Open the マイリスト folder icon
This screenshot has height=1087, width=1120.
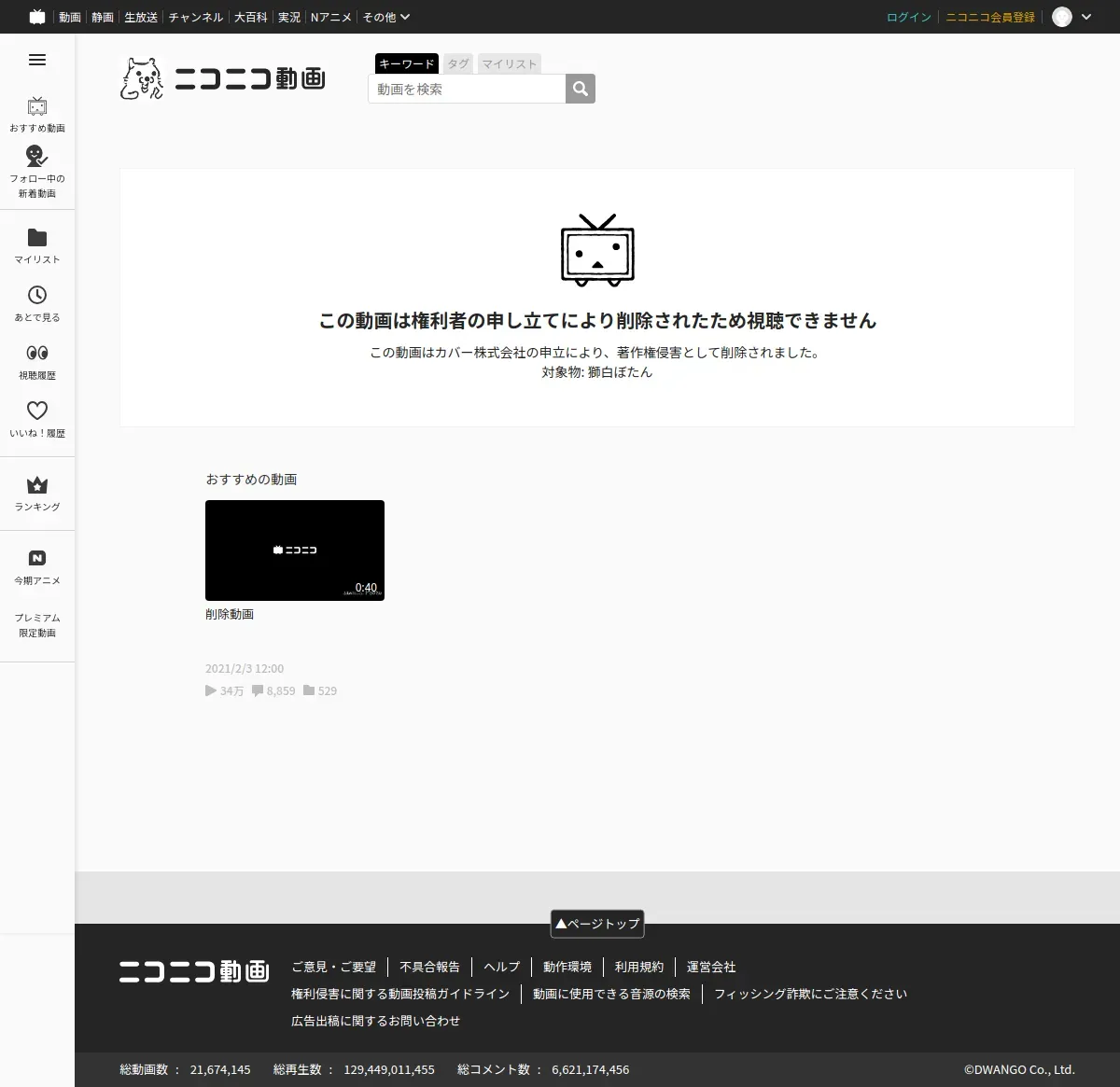[x=37, y=237]
